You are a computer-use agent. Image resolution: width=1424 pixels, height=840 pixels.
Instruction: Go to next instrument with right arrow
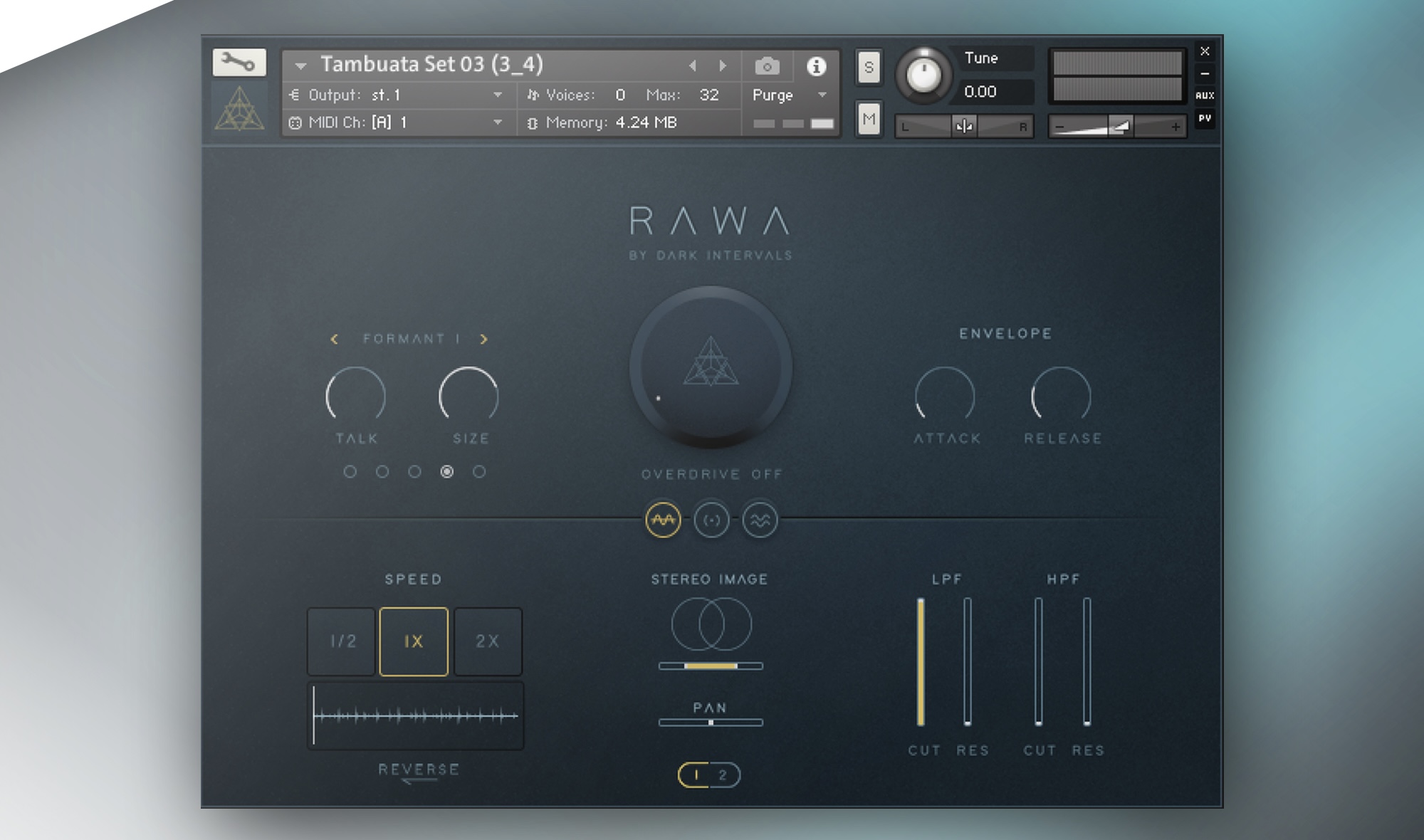click(723, 66)
